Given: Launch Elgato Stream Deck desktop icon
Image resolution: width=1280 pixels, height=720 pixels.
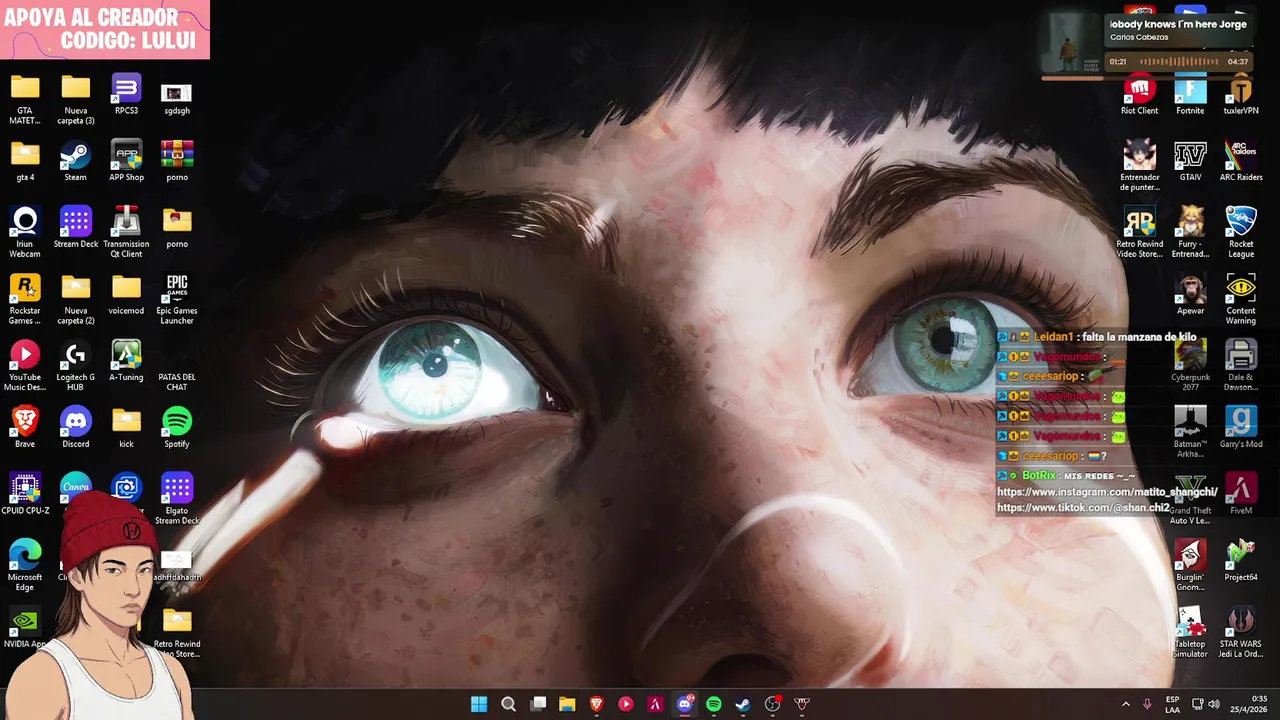Looking at the screenshot, I should point(177,500).
